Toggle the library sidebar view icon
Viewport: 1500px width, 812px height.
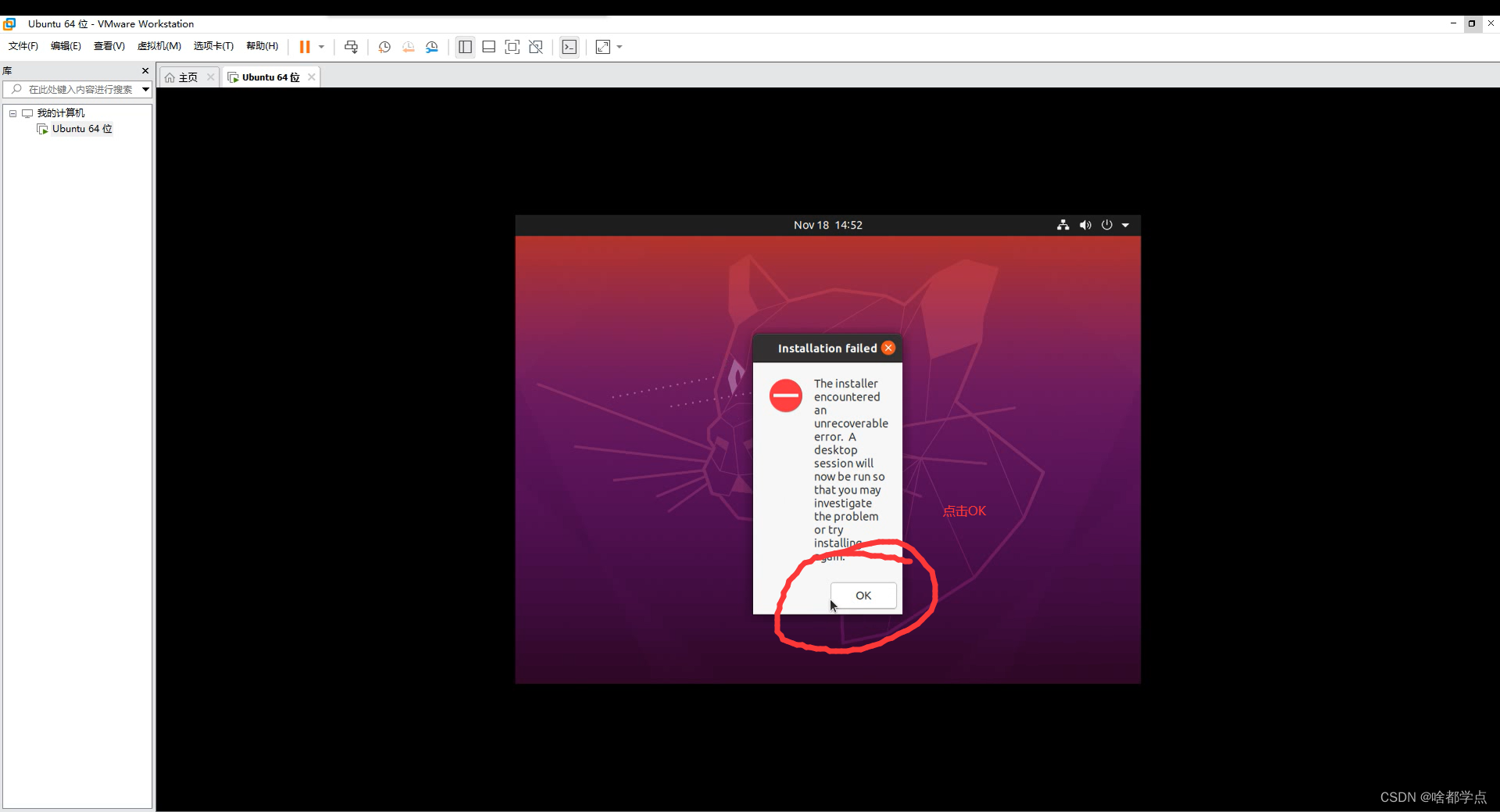[466, 47]
